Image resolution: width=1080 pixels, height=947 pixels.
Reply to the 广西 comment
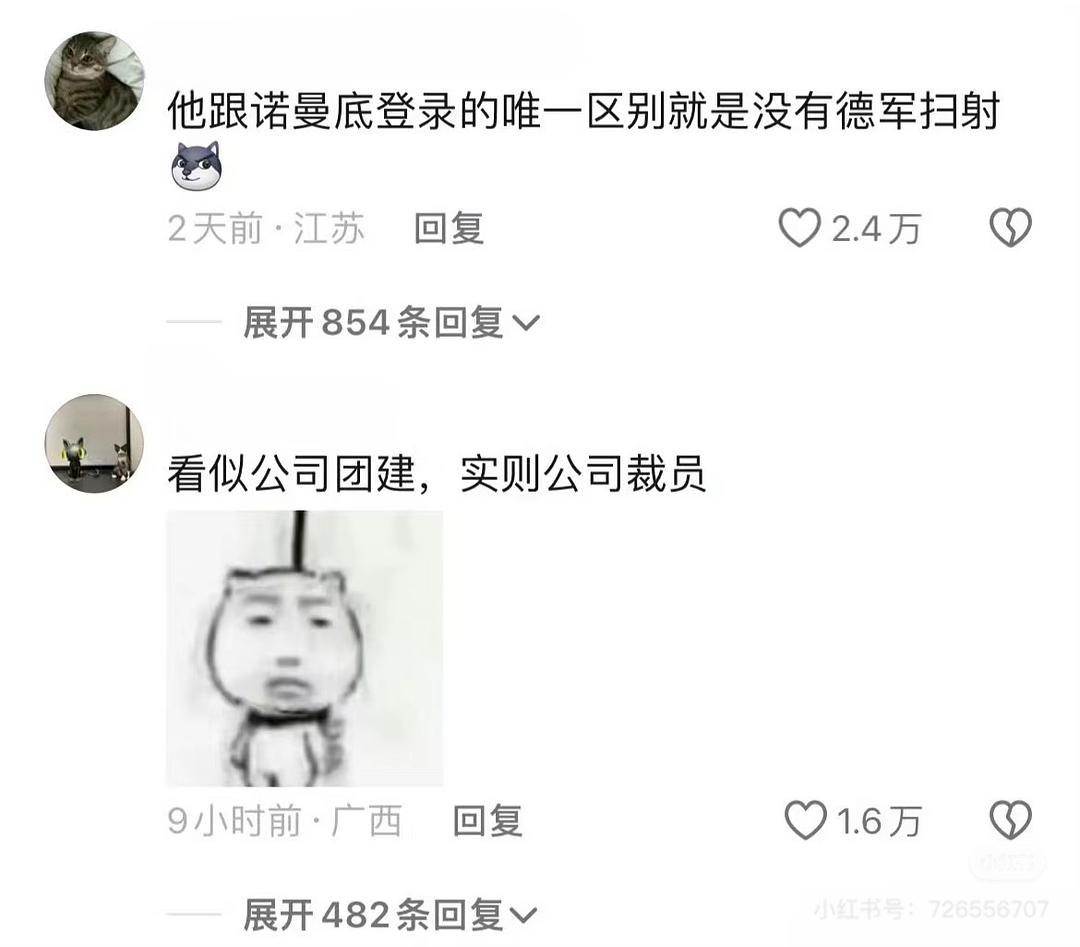pos(488,821)
